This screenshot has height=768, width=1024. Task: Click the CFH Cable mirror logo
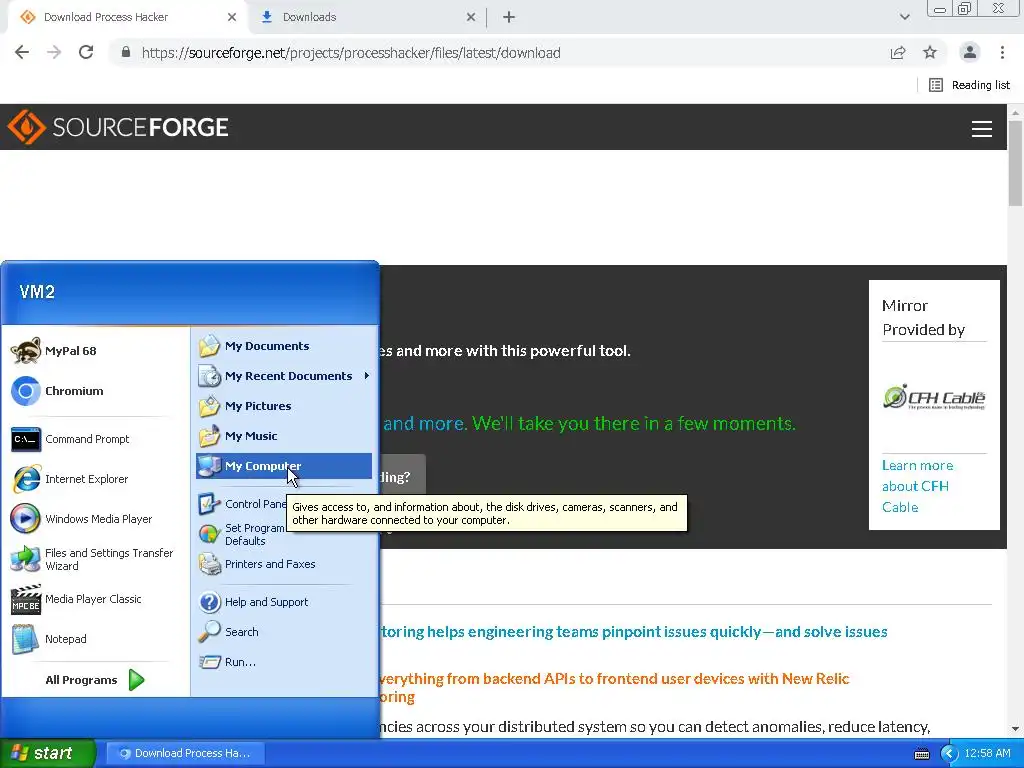point(934,396)
